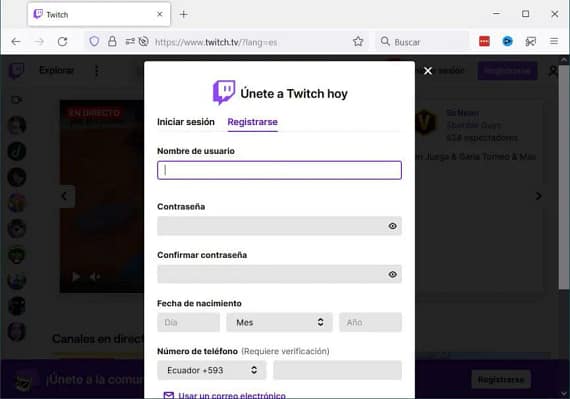Open the three-dot menu next to Explorar
The width and height of the screenshot is (570, 399).
97,71
